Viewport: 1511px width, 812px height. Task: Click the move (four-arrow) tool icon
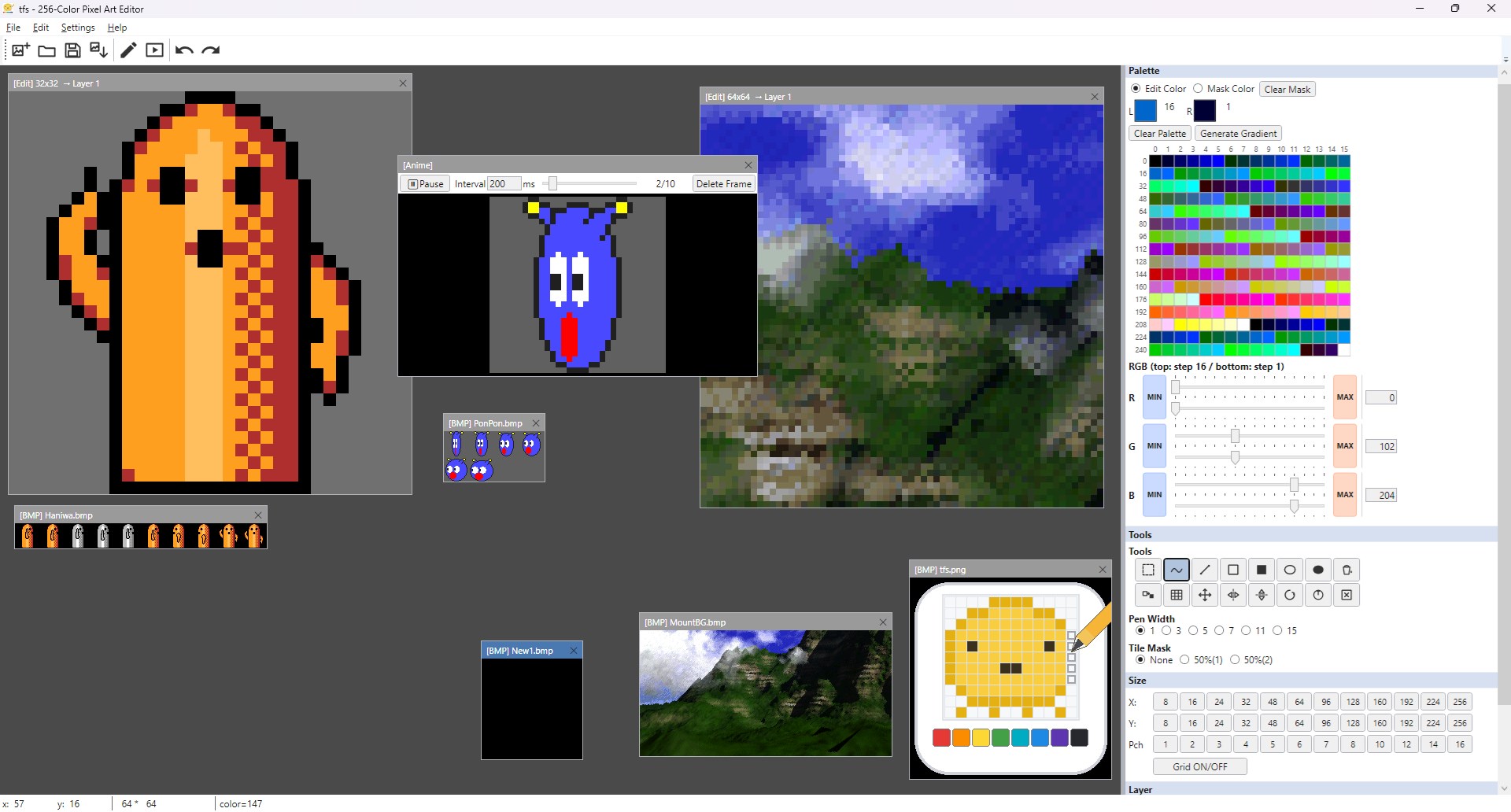pyautogui.click(x=1205, y=596)
